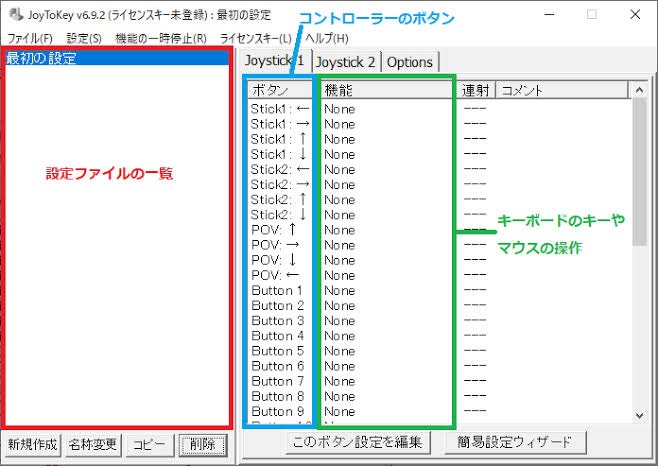The image size is (658, 466).
Task: Open the 設定(S) menu
Action: click(x=84, y=39)
